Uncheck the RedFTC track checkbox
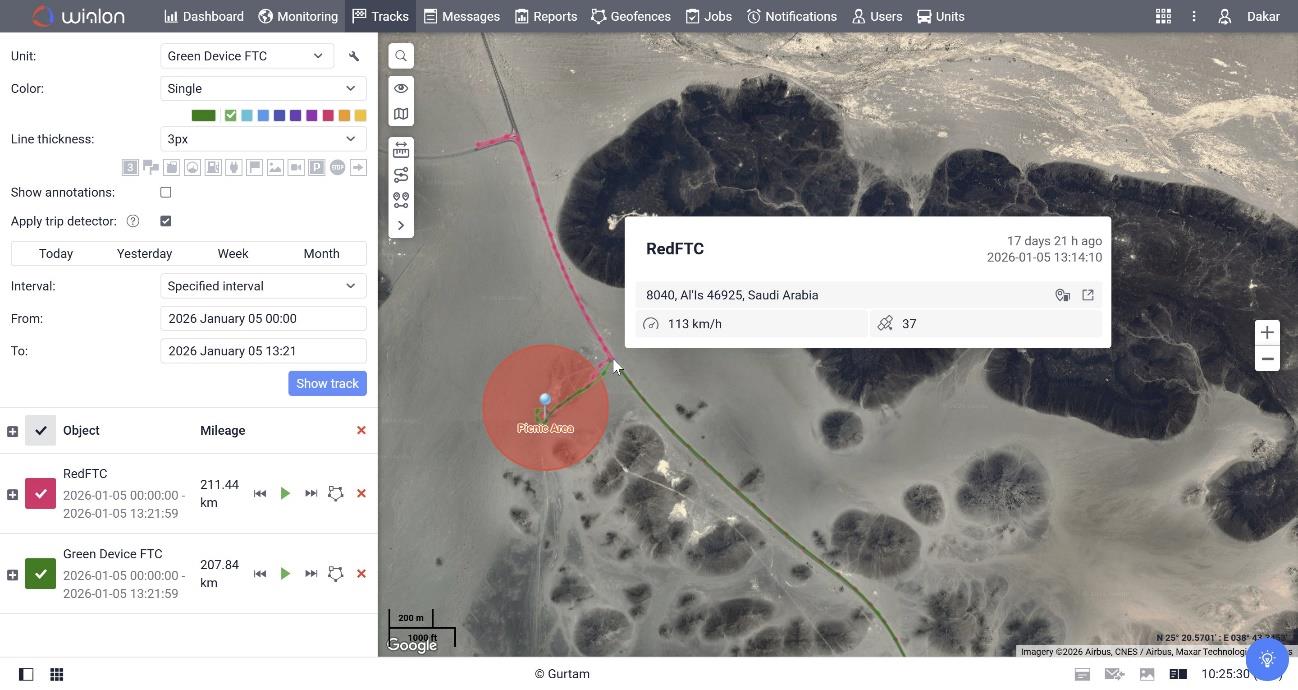1298x690 pixels. pyautogui.click(x=40, y=494)
